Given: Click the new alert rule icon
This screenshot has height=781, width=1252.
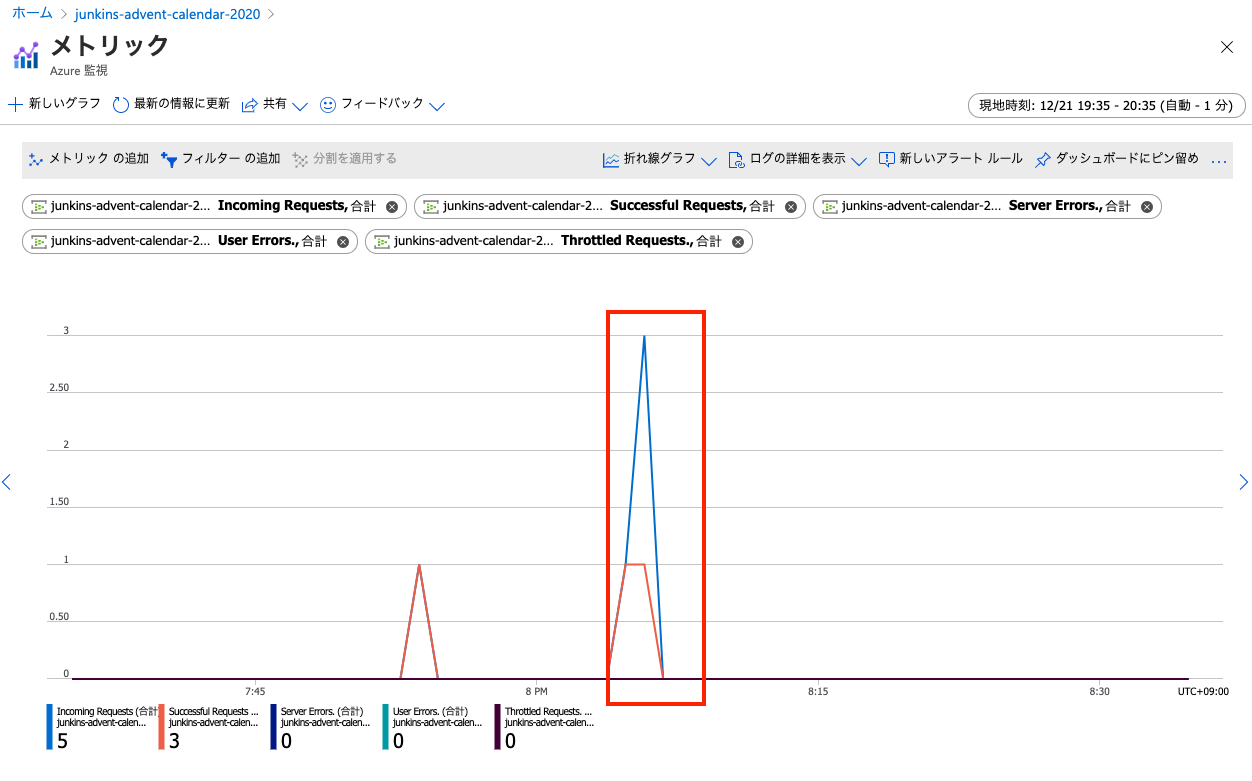Looking at the screenshot, I should pos(886,159).
